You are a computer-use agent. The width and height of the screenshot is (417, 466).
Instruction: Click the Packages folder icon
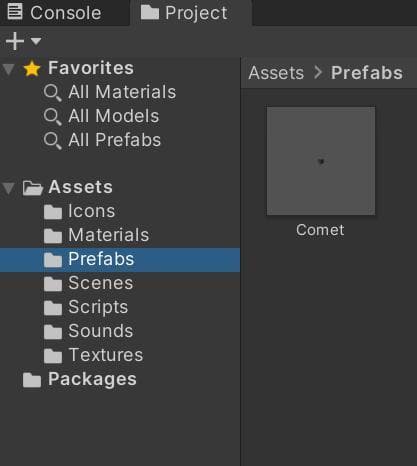[32, 380]
